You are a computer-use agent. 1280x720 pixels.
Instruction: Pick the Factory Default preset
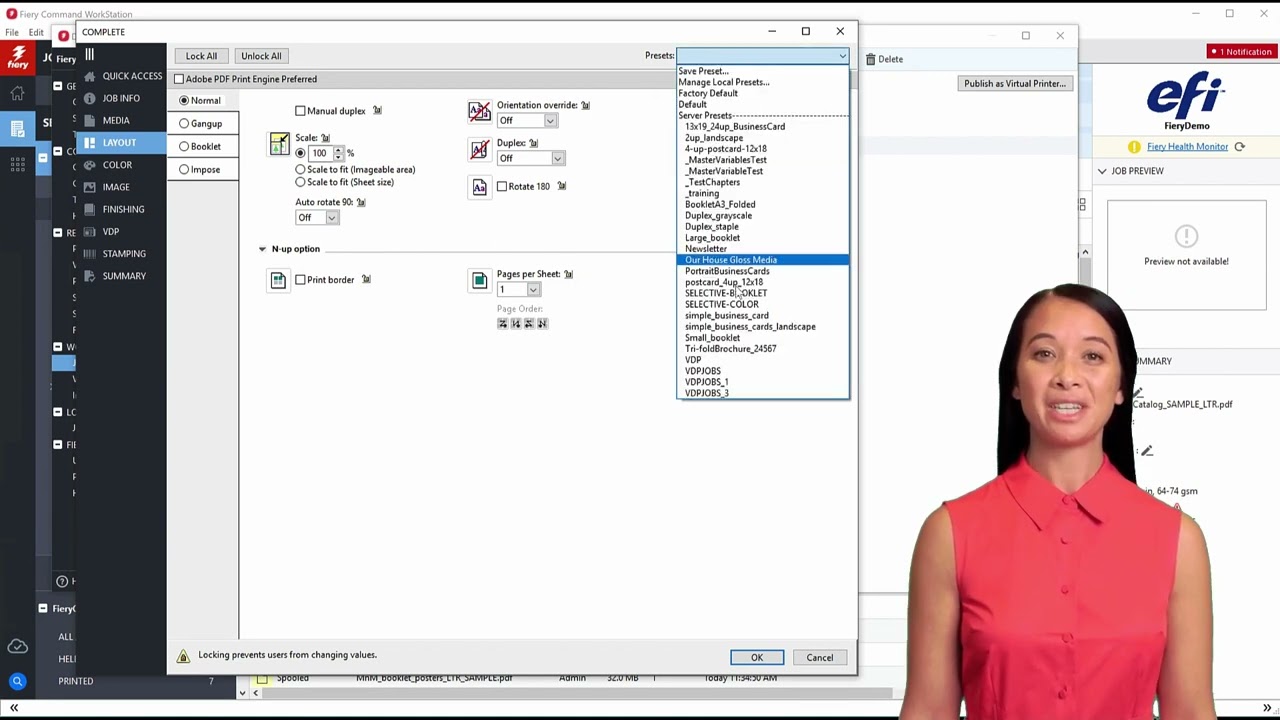tap(708, 93)
